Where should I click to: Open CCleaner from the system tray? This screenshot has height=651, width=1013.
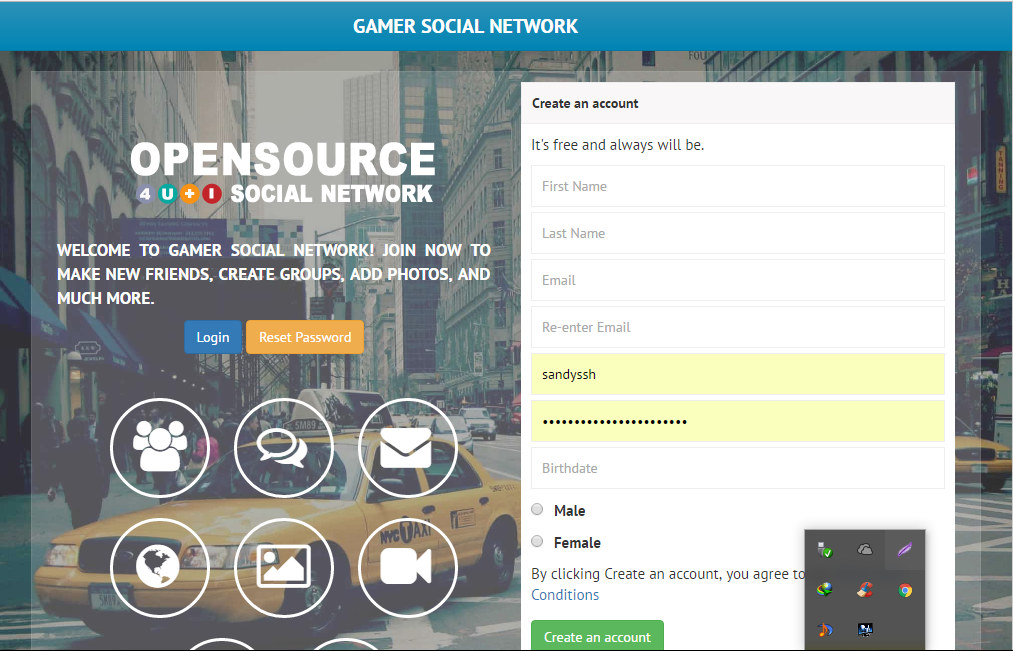pyautogui.click(x=864, y=590)
